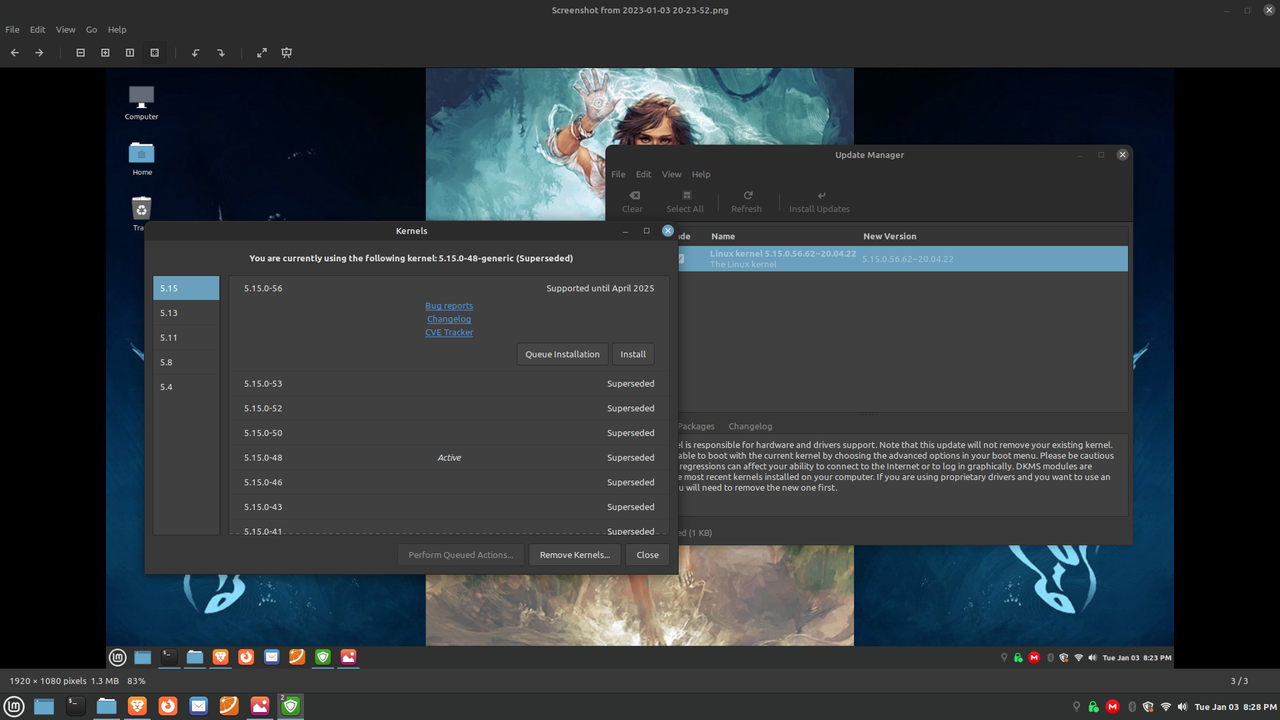Viewport: 1280px width, 720px height.
Task: Switch to the Changelog tab
Action: (x=749, y=425)
